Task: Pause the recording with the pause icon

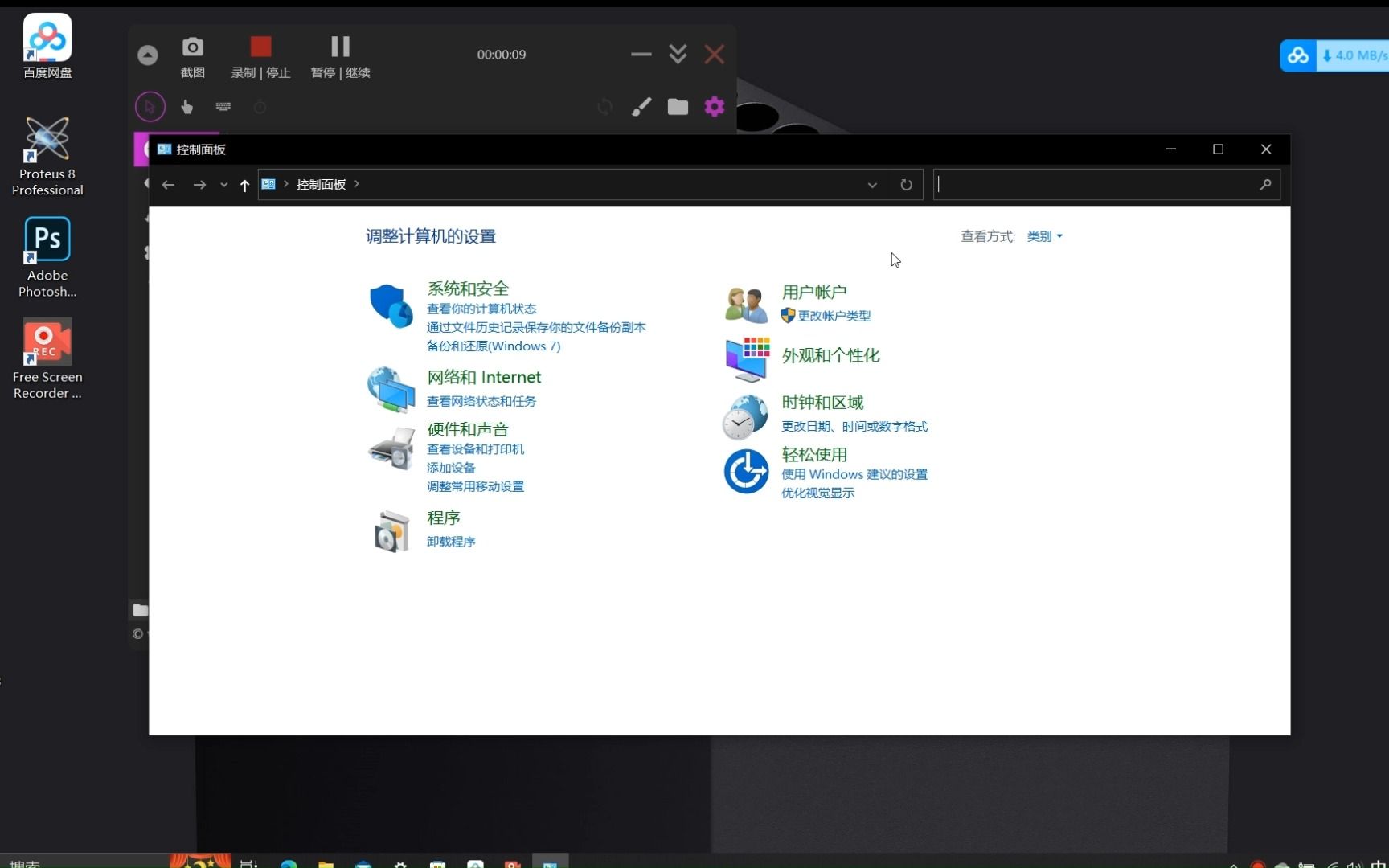Action: click(x=340, y=46)
